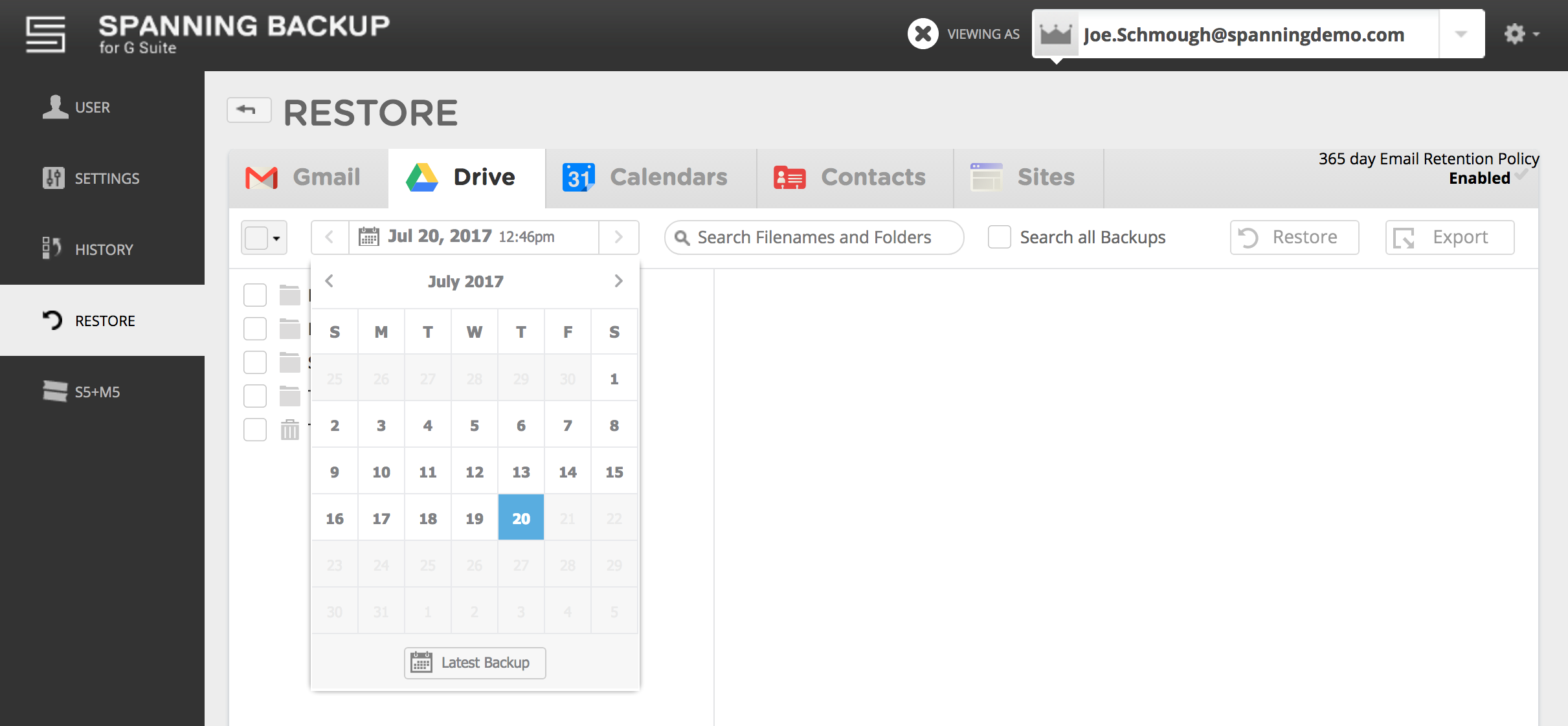Image resolution: width=1568 pixels, height=726 pixels.
Task: Switch to the Sites tab
Action: click(1029, 178)
